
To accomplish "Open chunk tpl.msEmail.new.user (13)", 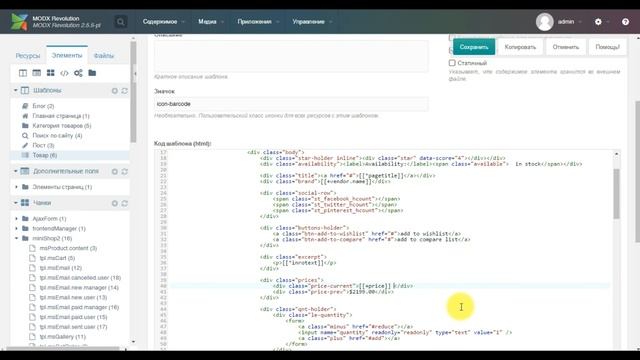I will pos(73,297).
